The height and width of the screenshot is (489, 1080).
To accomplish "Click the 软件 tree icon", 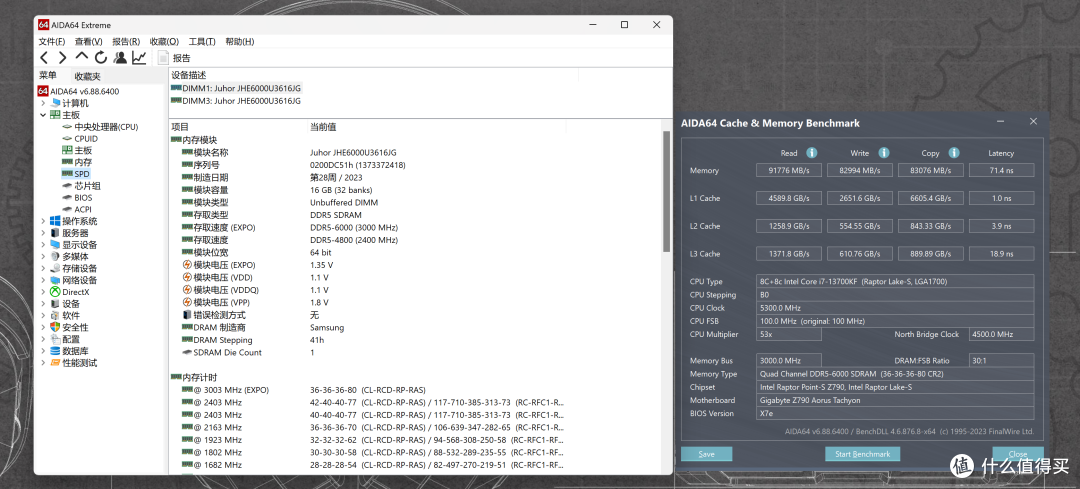I will (55, 315).
